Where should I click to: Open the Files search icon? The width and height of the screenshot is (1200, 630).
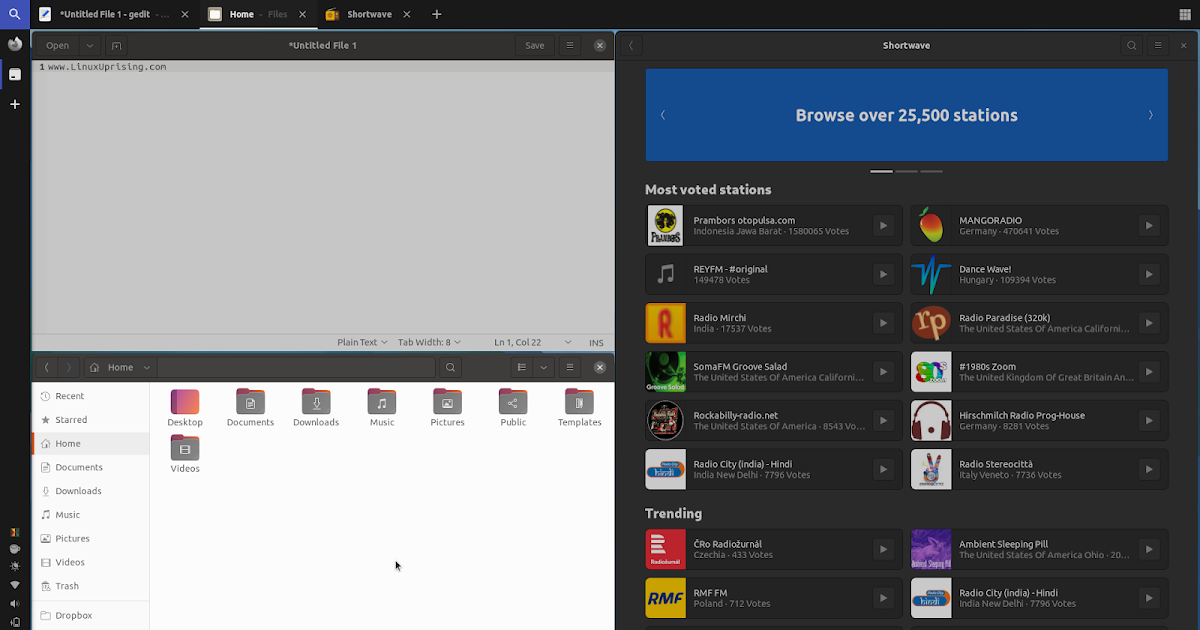click(x=450, y=367)
